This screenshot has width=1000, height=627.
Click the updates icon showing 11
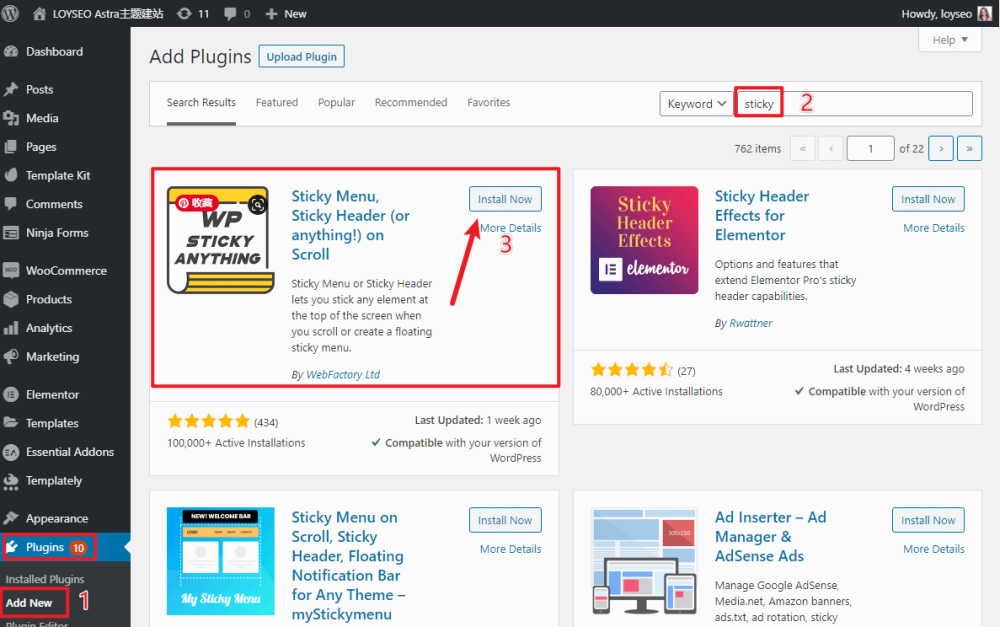pyautogui.click(x=184, y=13)
